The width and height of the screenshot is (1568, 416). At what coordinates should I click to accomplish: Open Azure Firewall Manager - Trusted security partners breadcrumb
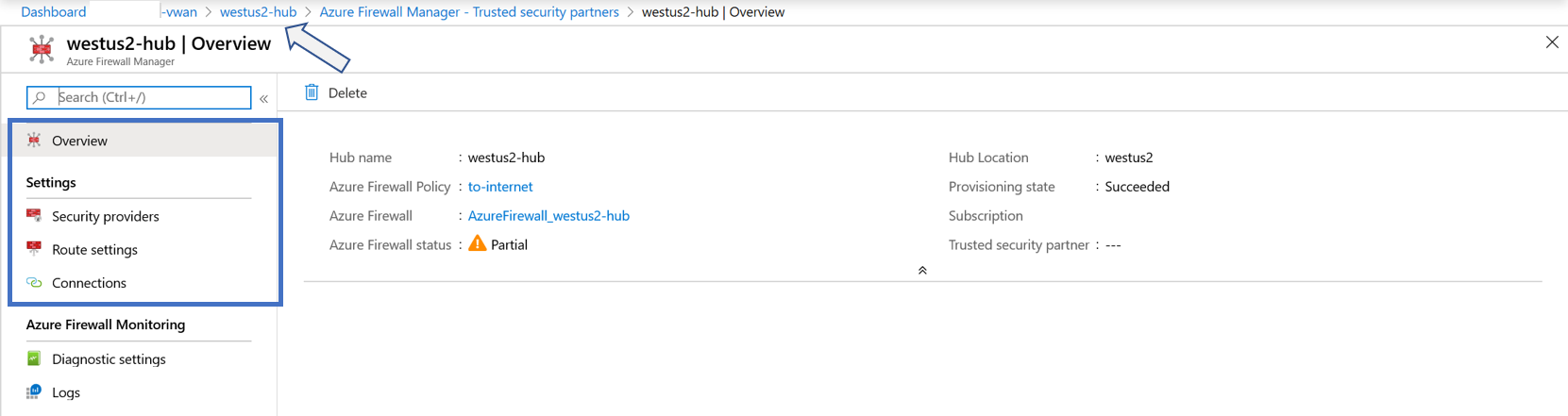(x=469, y=12)
